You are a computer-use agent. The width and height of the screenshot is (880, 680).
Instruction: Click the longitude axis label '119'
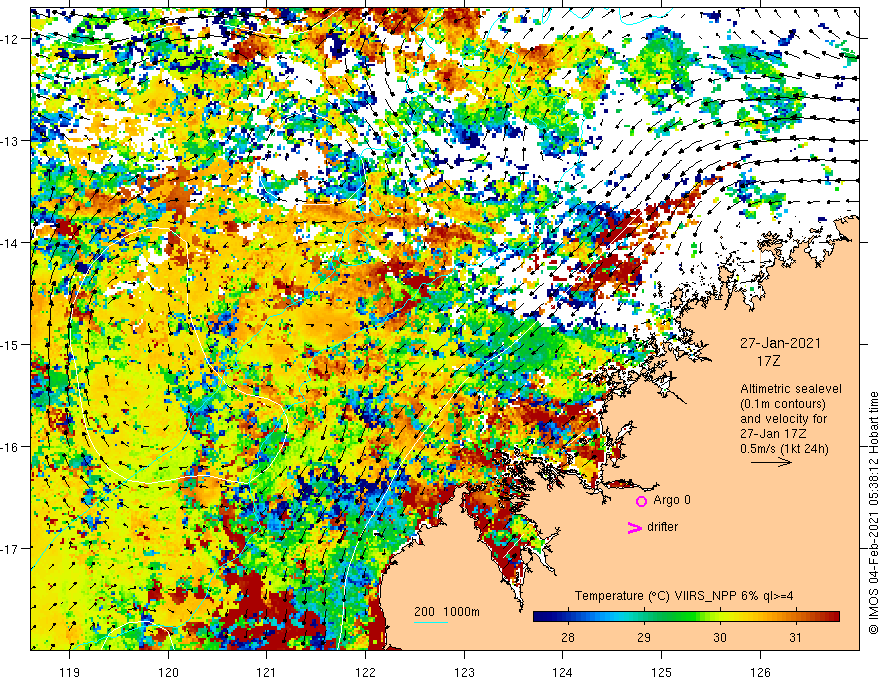point(70,672)
